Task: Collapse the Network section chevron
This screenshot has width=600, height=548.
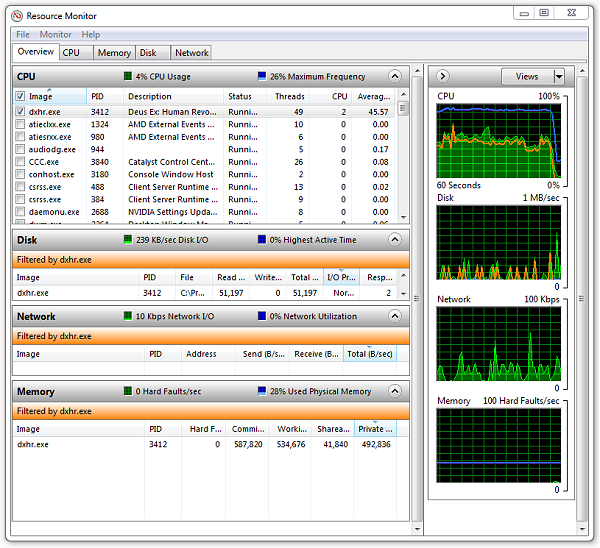Action: coord(395,316)
